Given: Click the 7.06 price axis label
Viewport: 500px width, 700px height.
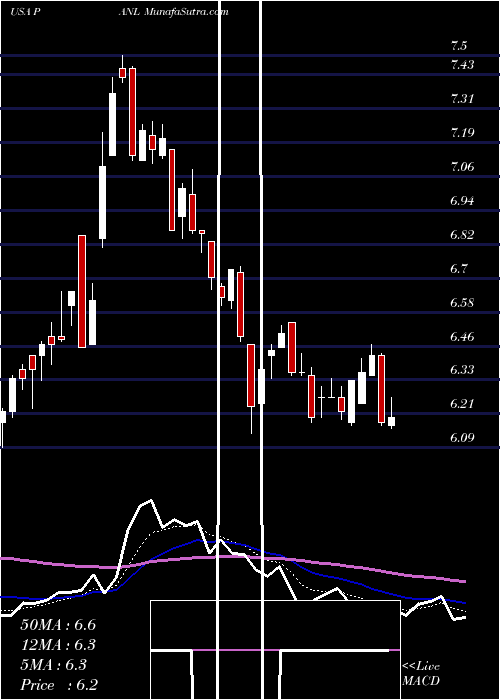Looking at the screenshot, I should [x=462, y=167].
